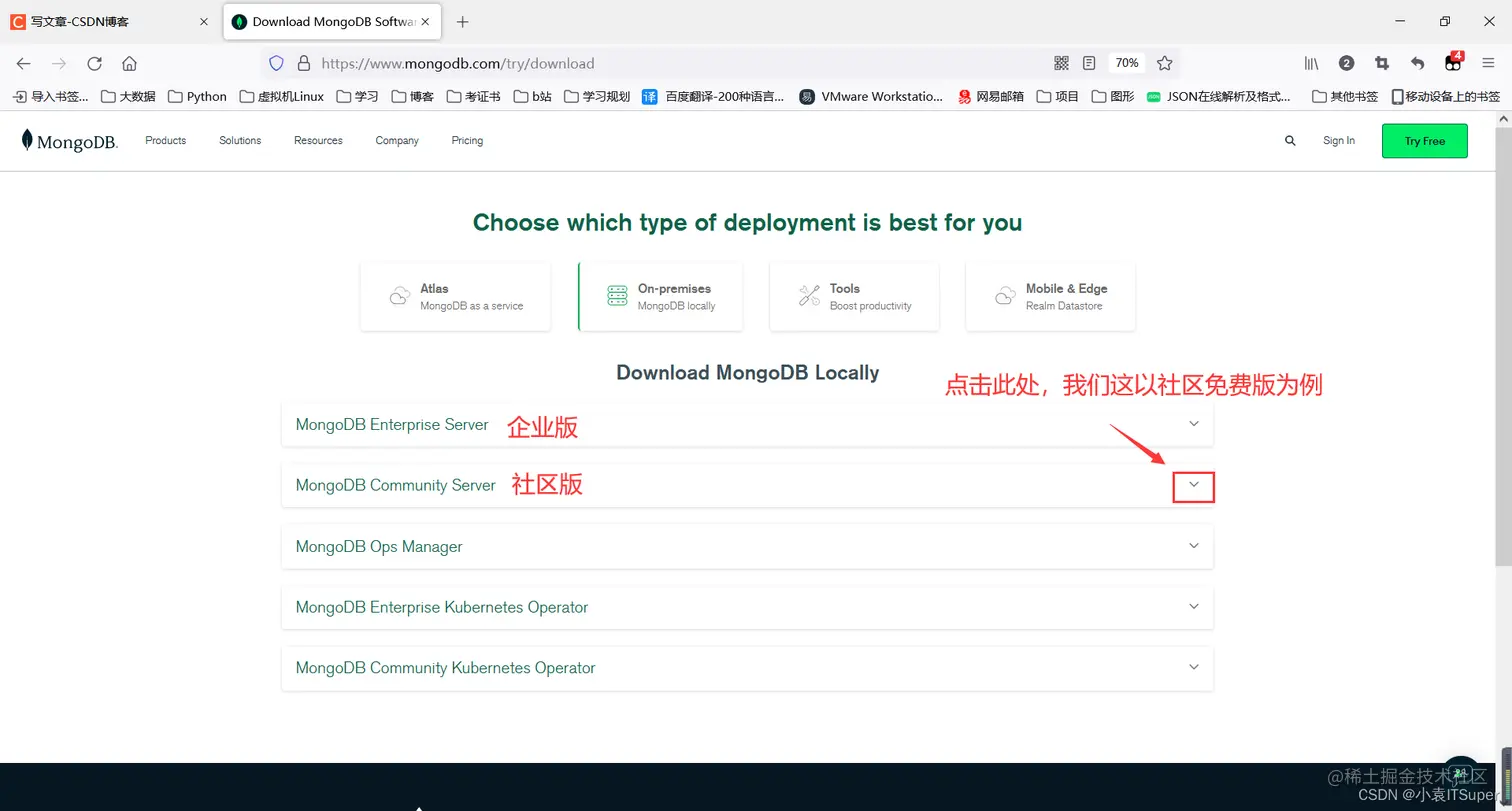Click the undo arrow toolbar icon
Screen dimensions: 1512x811
(x=1417, y=63)
